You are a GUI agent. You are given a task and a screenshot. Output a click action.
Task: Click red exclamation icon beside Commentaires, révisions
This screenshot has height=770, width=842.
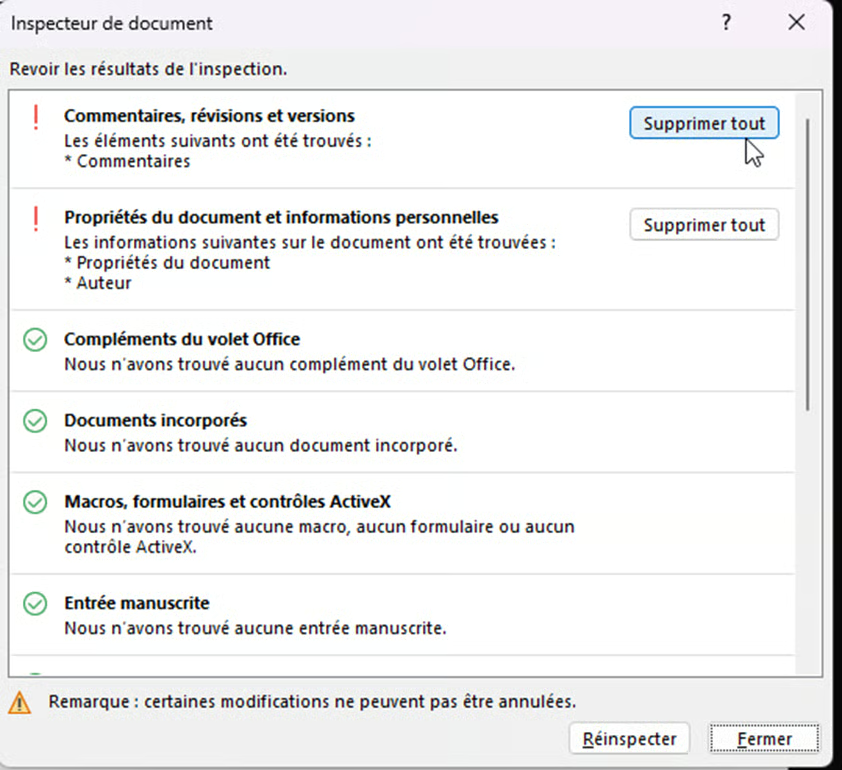(36, 118)
